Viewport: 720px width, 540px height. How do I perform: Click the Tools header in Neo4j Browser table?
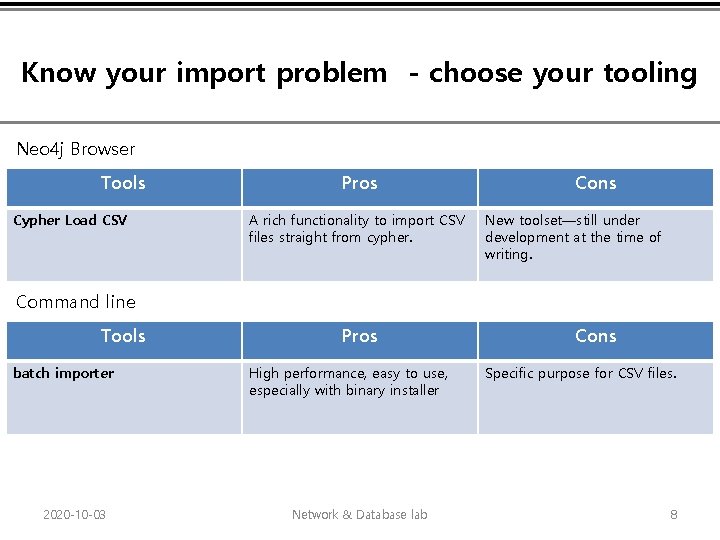pos(123,184)
